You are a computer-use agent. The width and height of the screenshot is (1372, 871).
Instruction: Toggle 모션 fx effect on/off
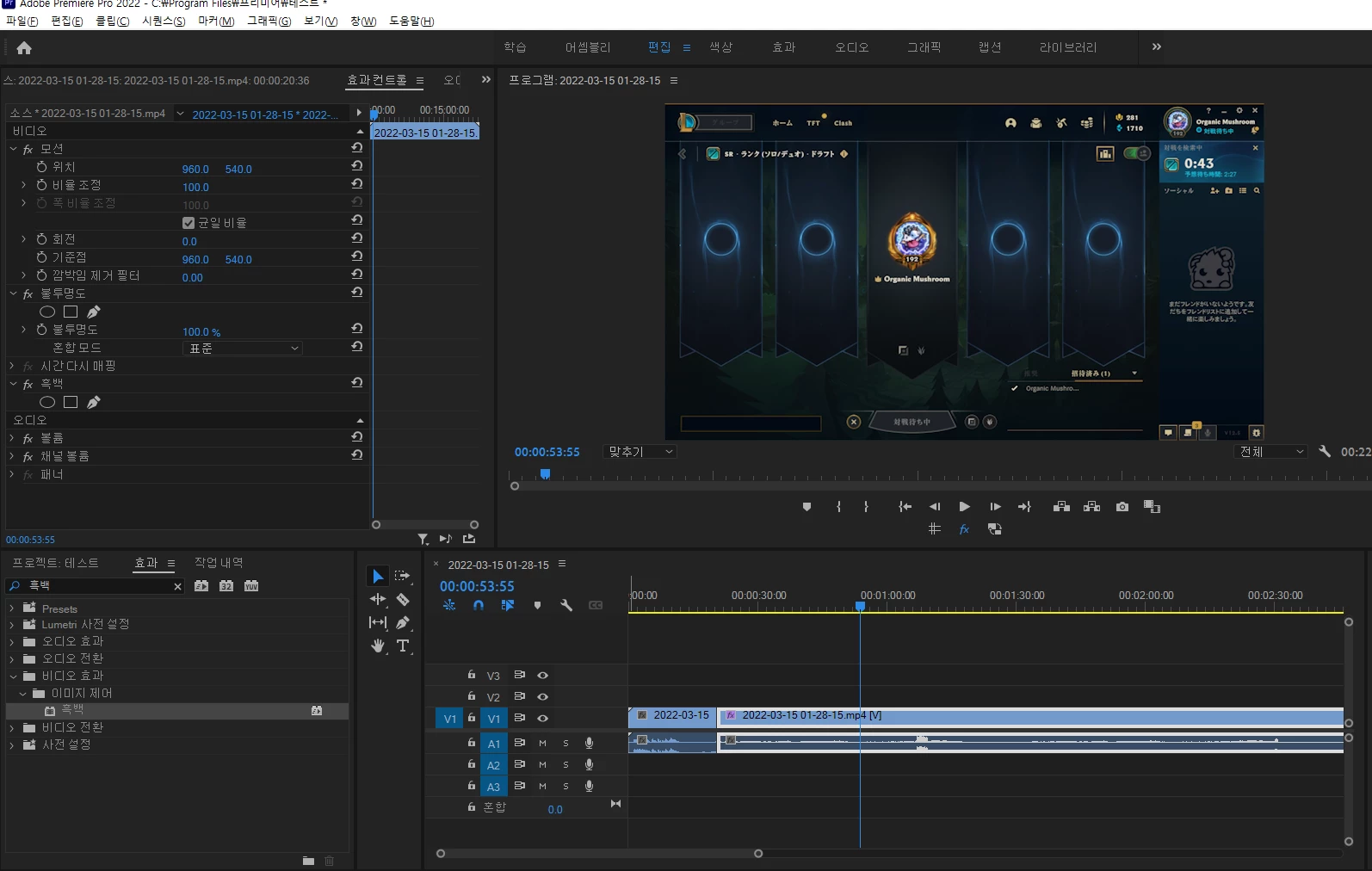point(28,150)
